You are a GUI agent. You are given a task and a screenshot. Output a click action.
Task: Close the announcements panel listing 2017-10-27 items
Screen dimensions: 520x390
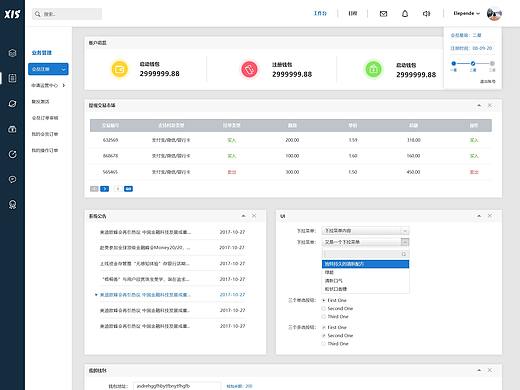tap(254, 216)
